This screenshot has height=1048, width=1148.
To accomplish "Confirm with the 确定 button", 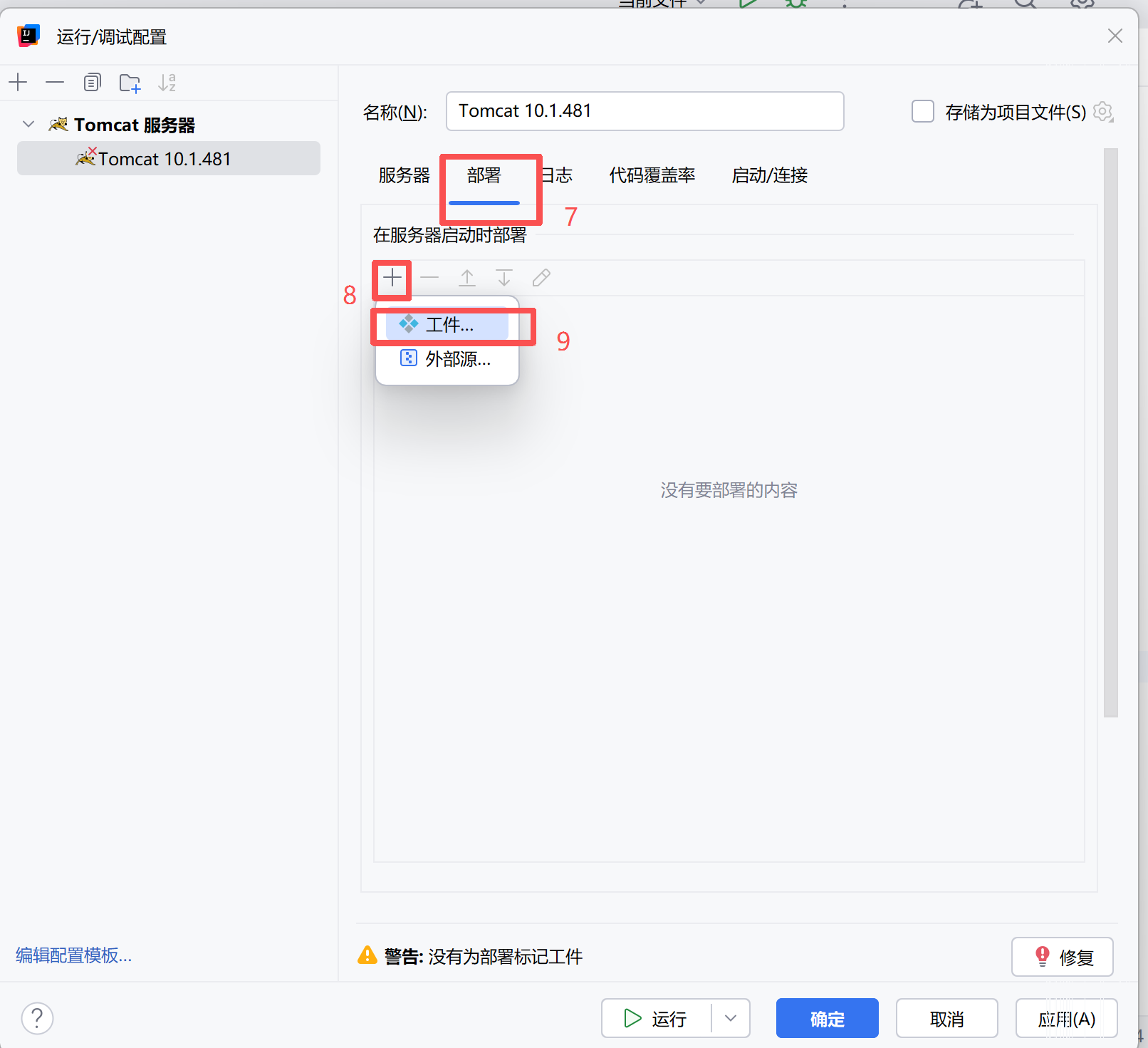I will 827,1018.
